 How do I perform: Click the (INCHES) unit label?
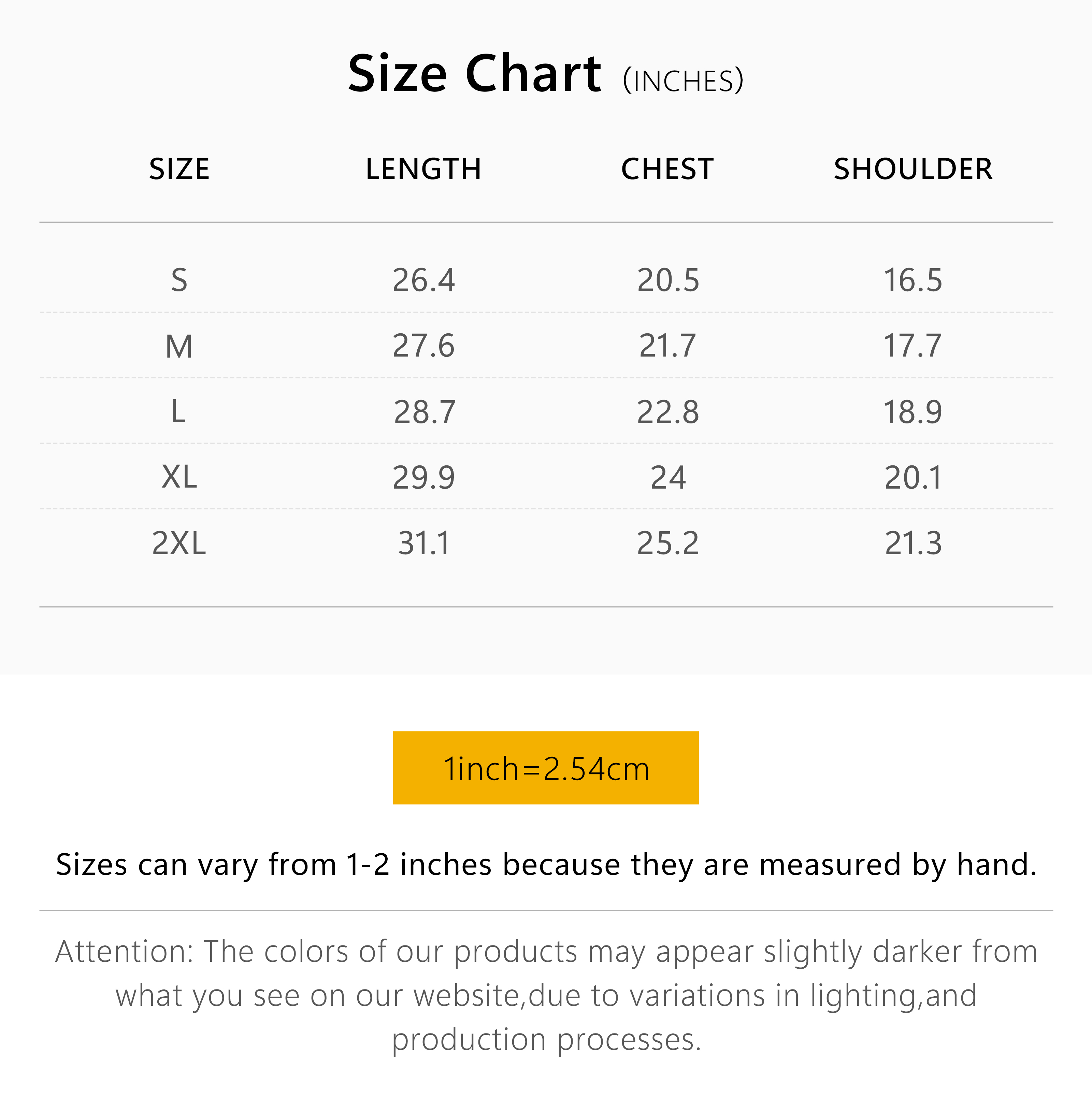[682, 81]
